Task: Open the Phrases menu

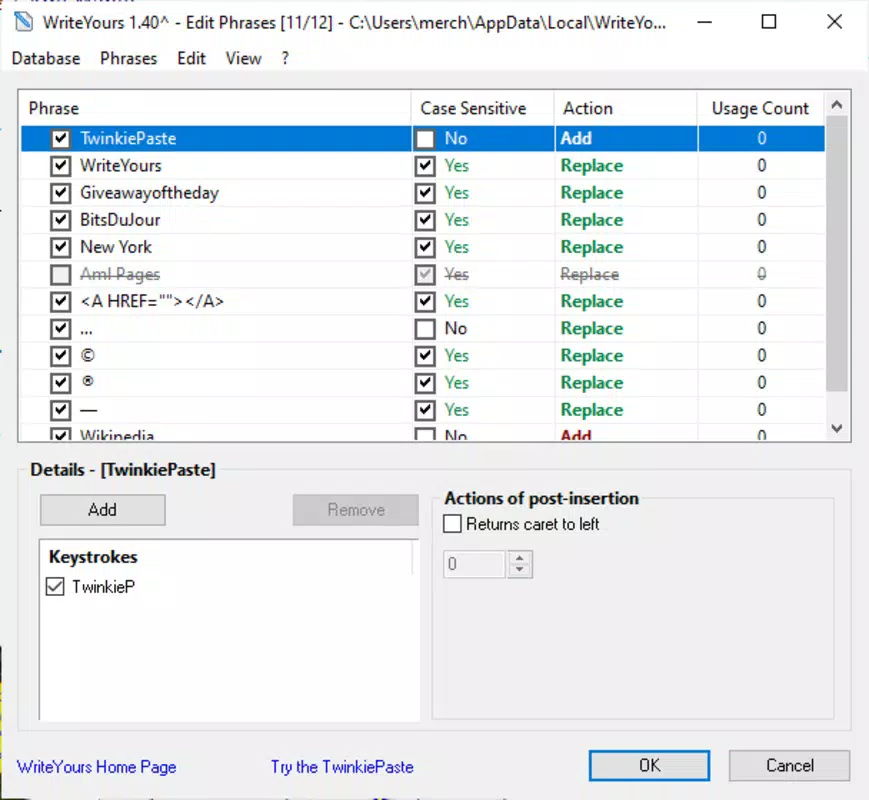Action: pyautogui.click(x=129, y=58)
